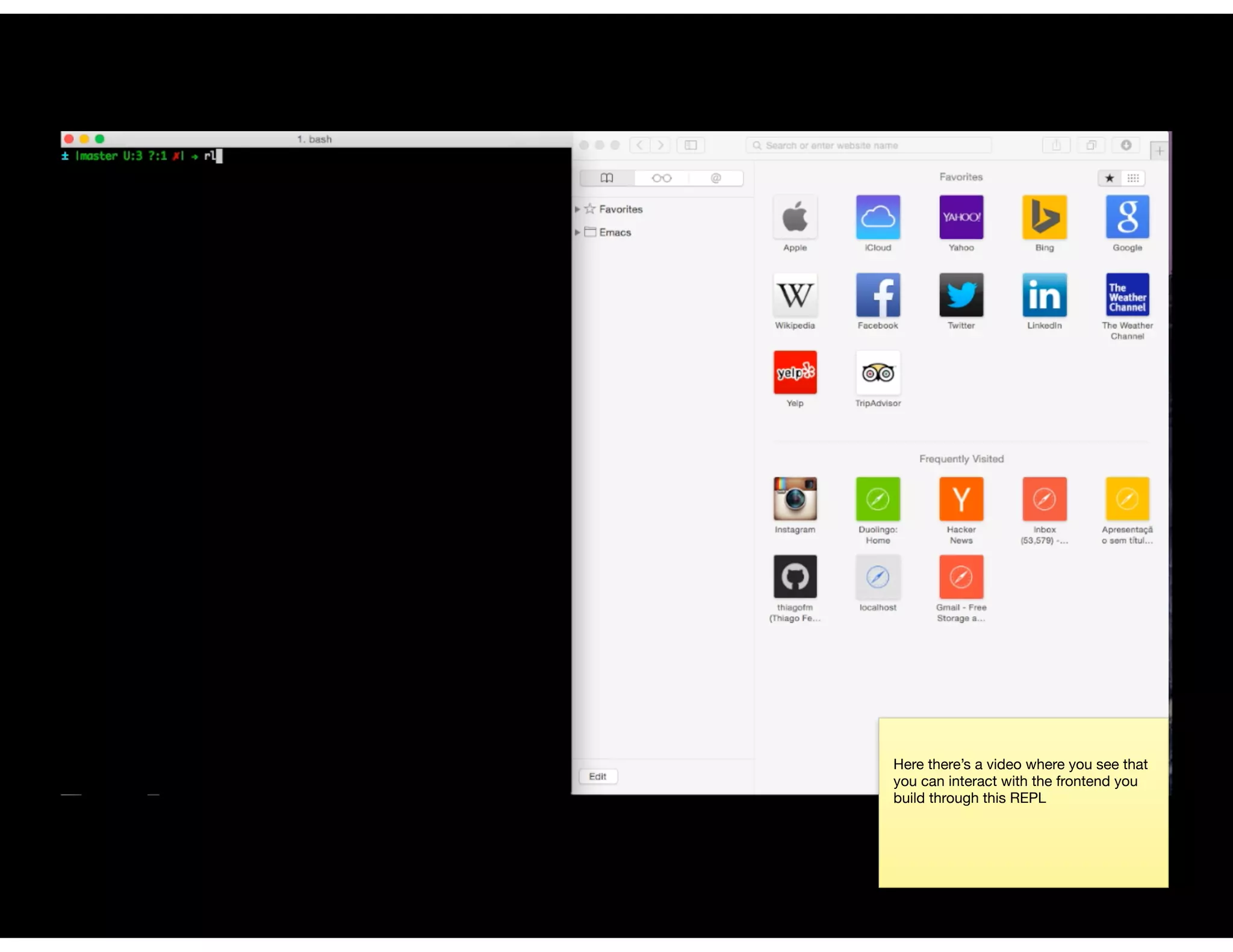Expand the Emacs bookmarks folder triangle
The height and width of the screenshot is (952, 1233).
point(577,232)
